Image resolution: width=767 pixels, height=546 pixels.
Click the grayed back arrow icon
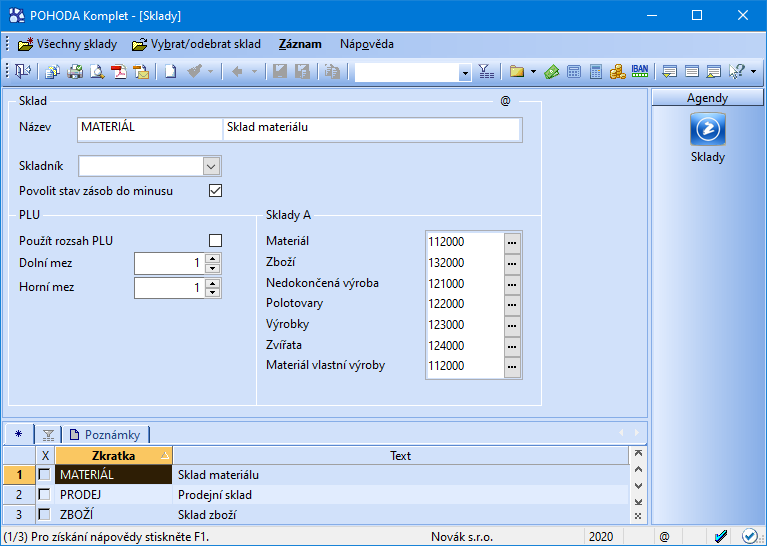click(237, 72)
